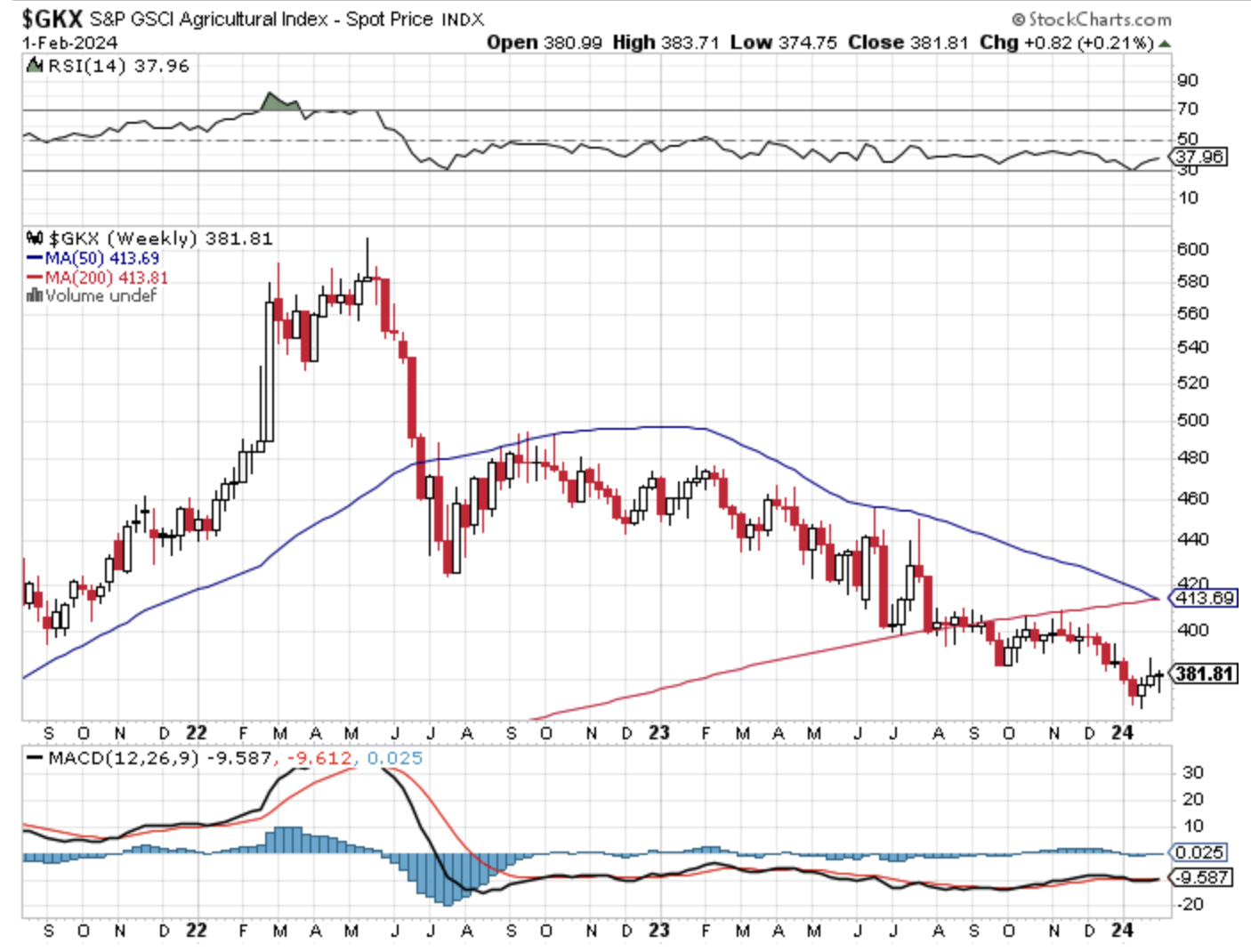Viewport: 1251px width, 952px height.
Task: Click the '$GKX (Weekly) 381.81' legend
Action: click(161, 238)
